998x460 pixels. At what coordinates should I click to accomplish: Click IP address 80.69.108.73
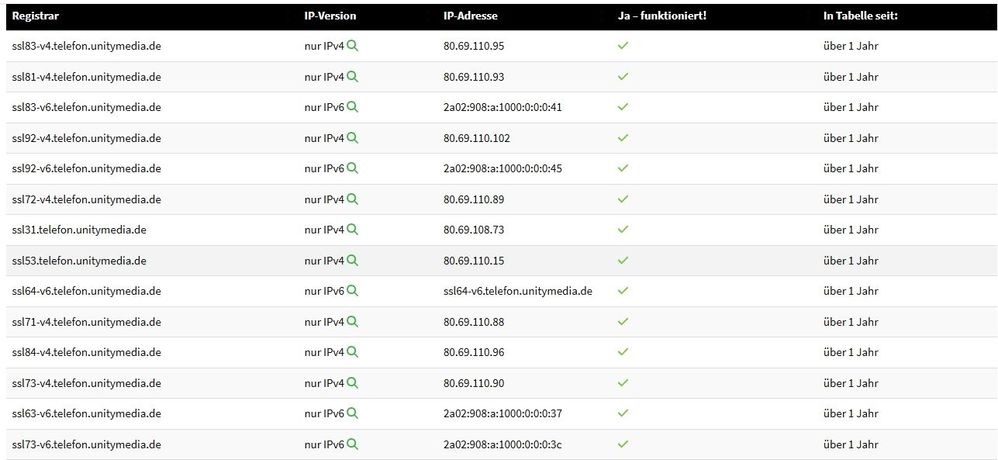pos(474,229)
